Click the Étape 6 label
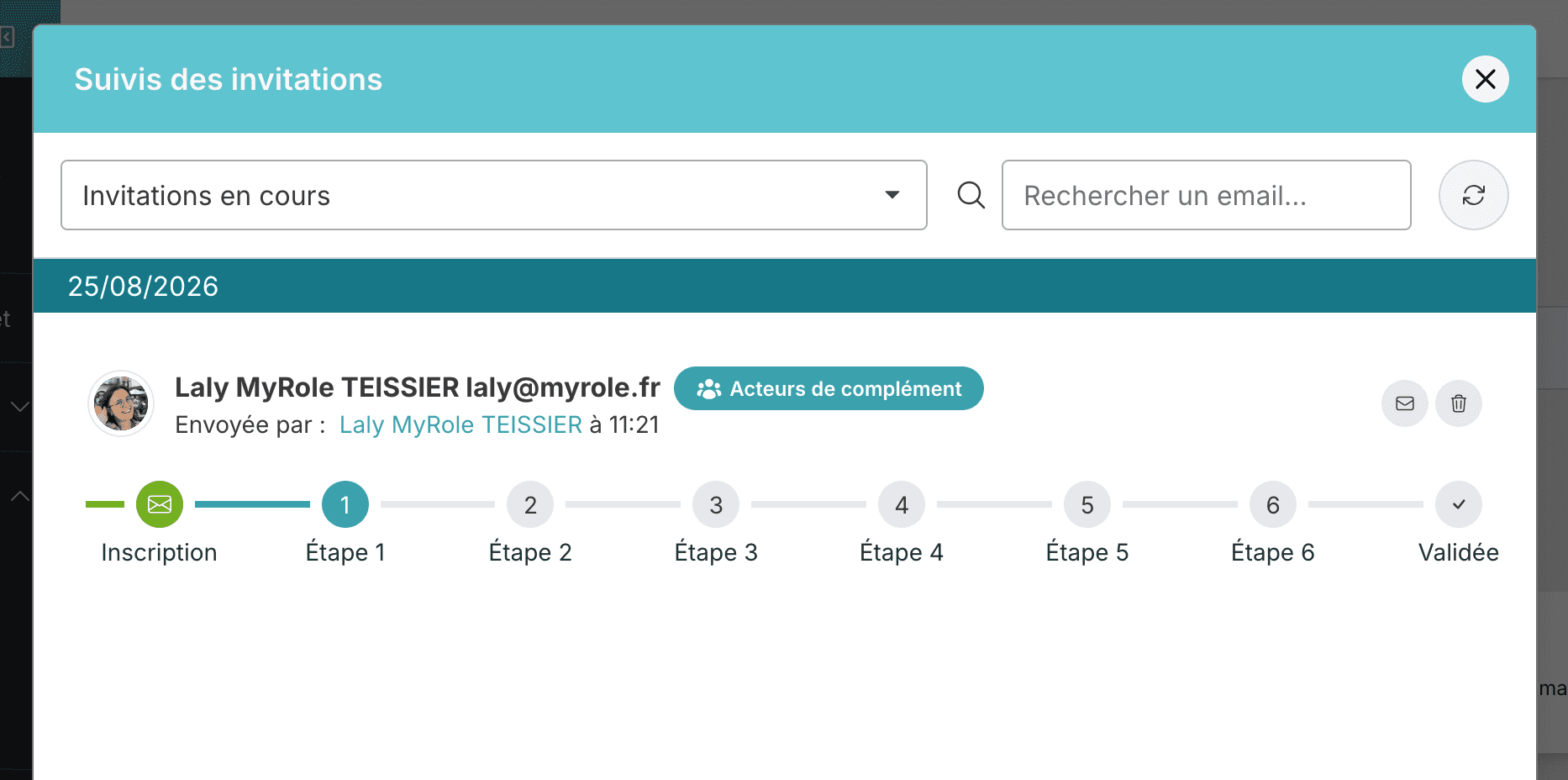Screen dimensions: 1568x780 click(1273, 552)
